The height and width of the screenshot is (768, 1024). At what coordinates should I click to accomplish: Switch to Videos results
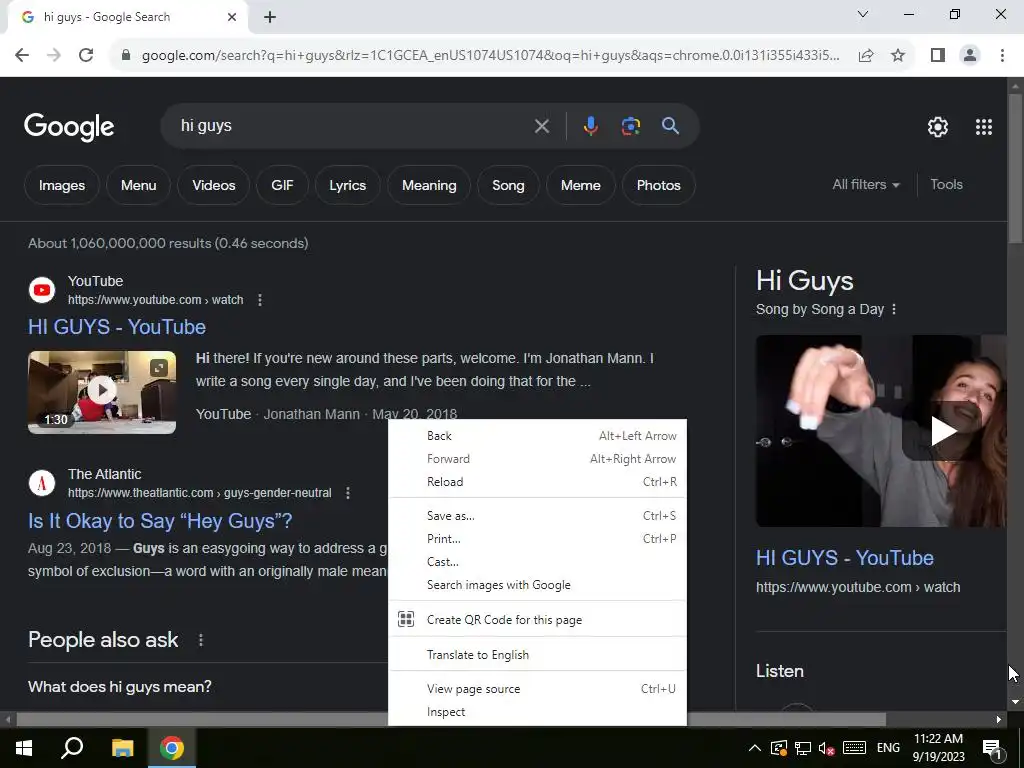[214, 185]
